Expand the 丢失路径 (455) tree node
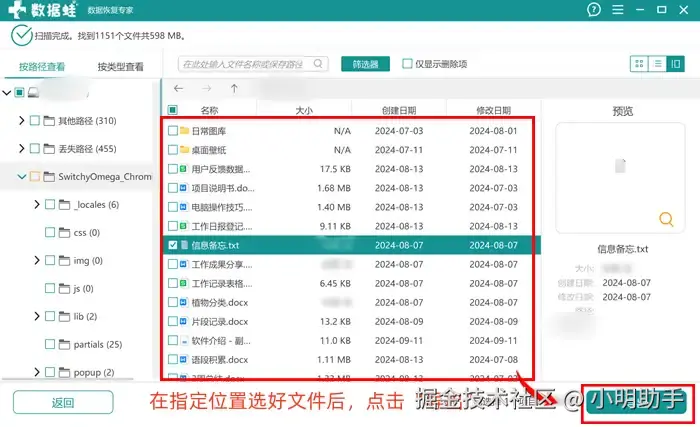The width and height of the screenshot is (700, 427). point(21,148)
